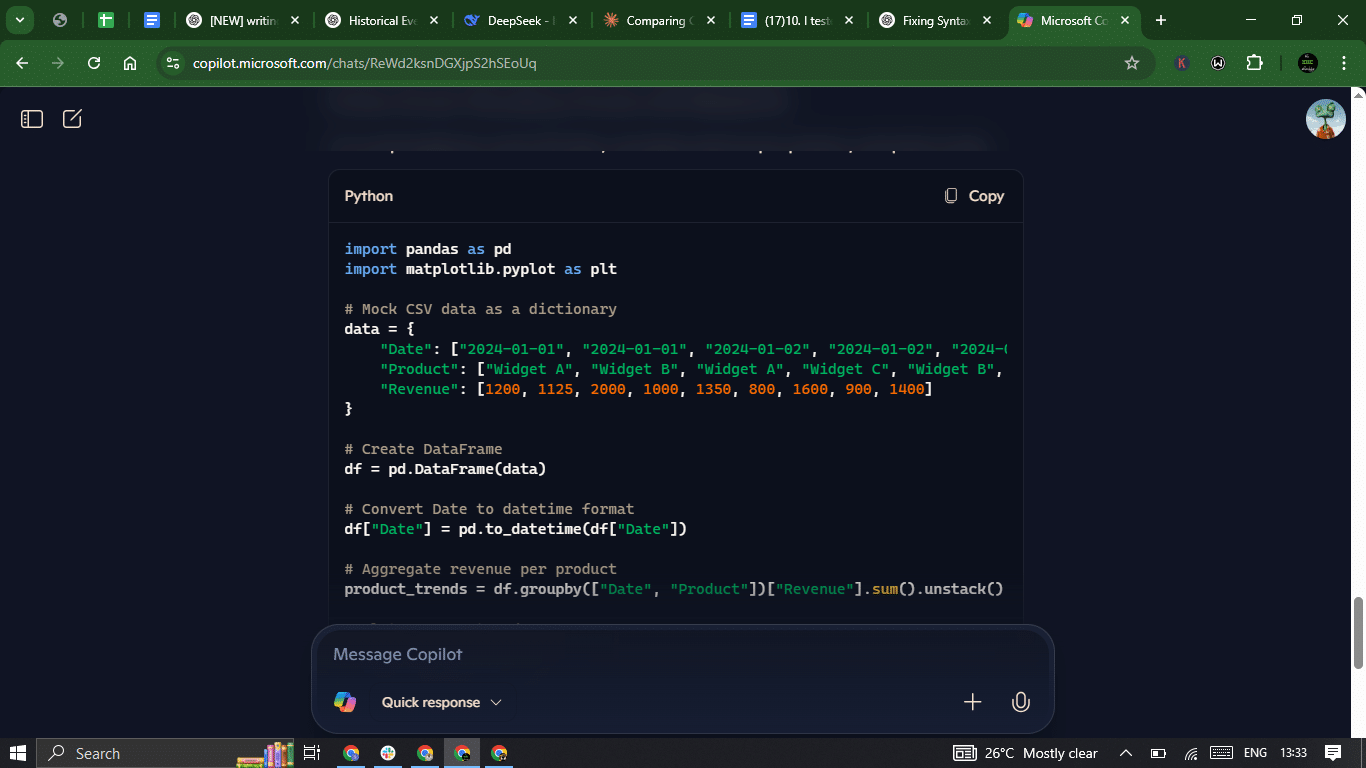Open the browser home page

click(x=130, y=63)
